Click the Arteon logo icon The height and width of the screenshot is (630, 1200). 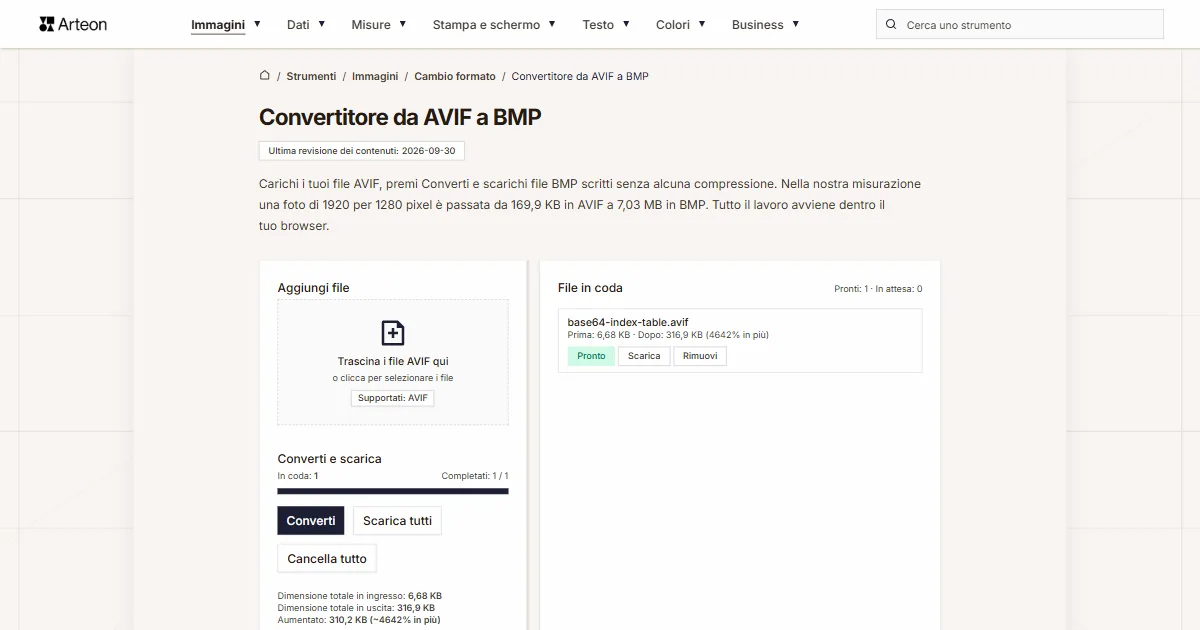tap(46, 24)
